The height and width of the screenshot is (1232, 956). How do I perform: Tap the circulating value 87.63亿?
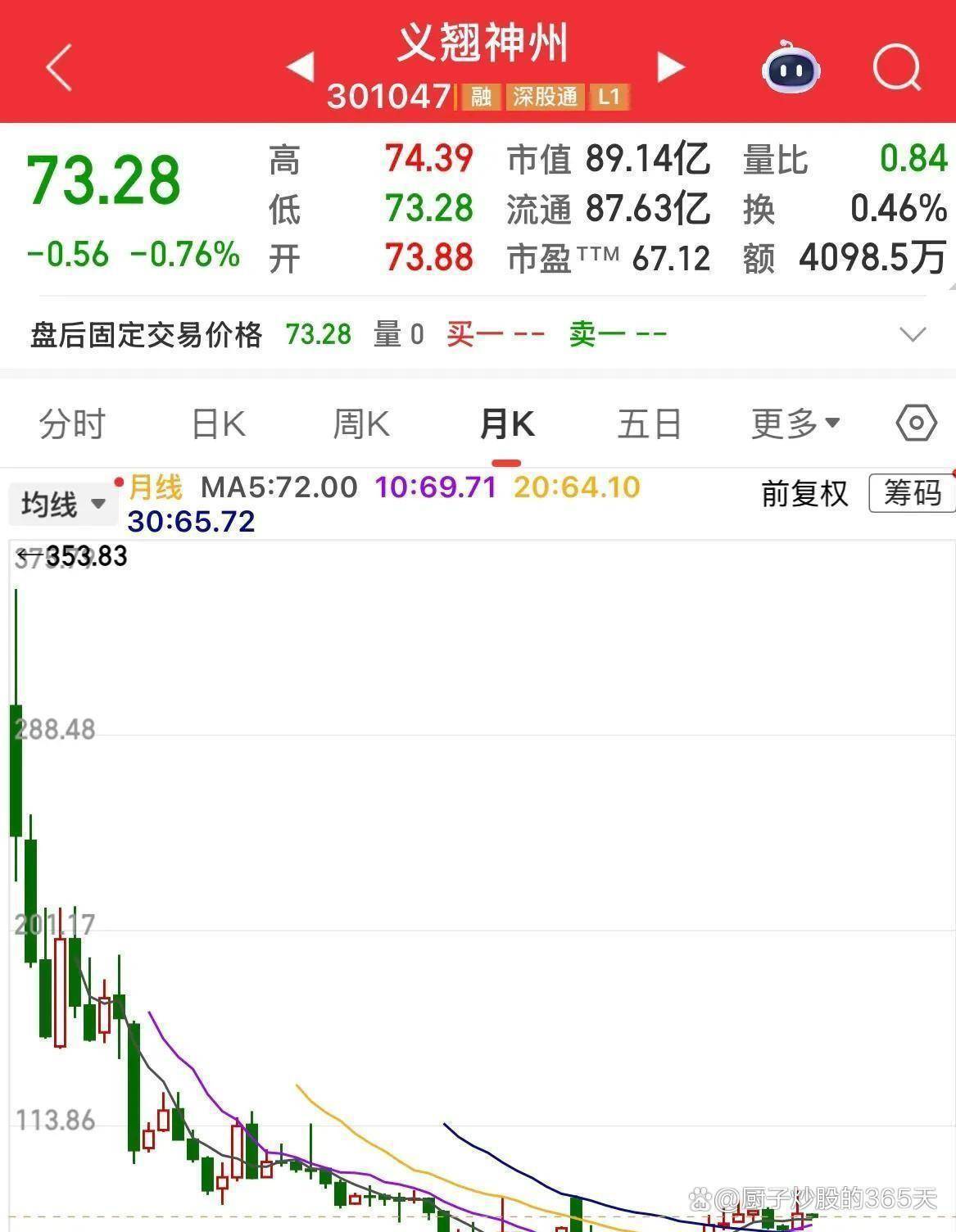(647, 209)
